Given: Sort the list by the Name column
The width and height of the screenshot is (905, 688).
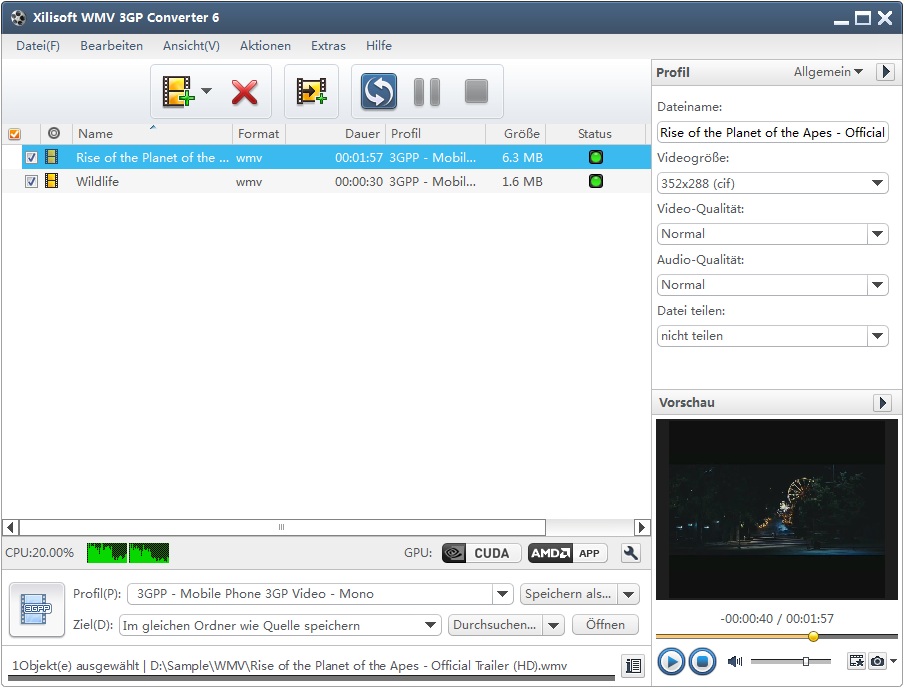Looking at the screenshot, I should coord(152,134).
